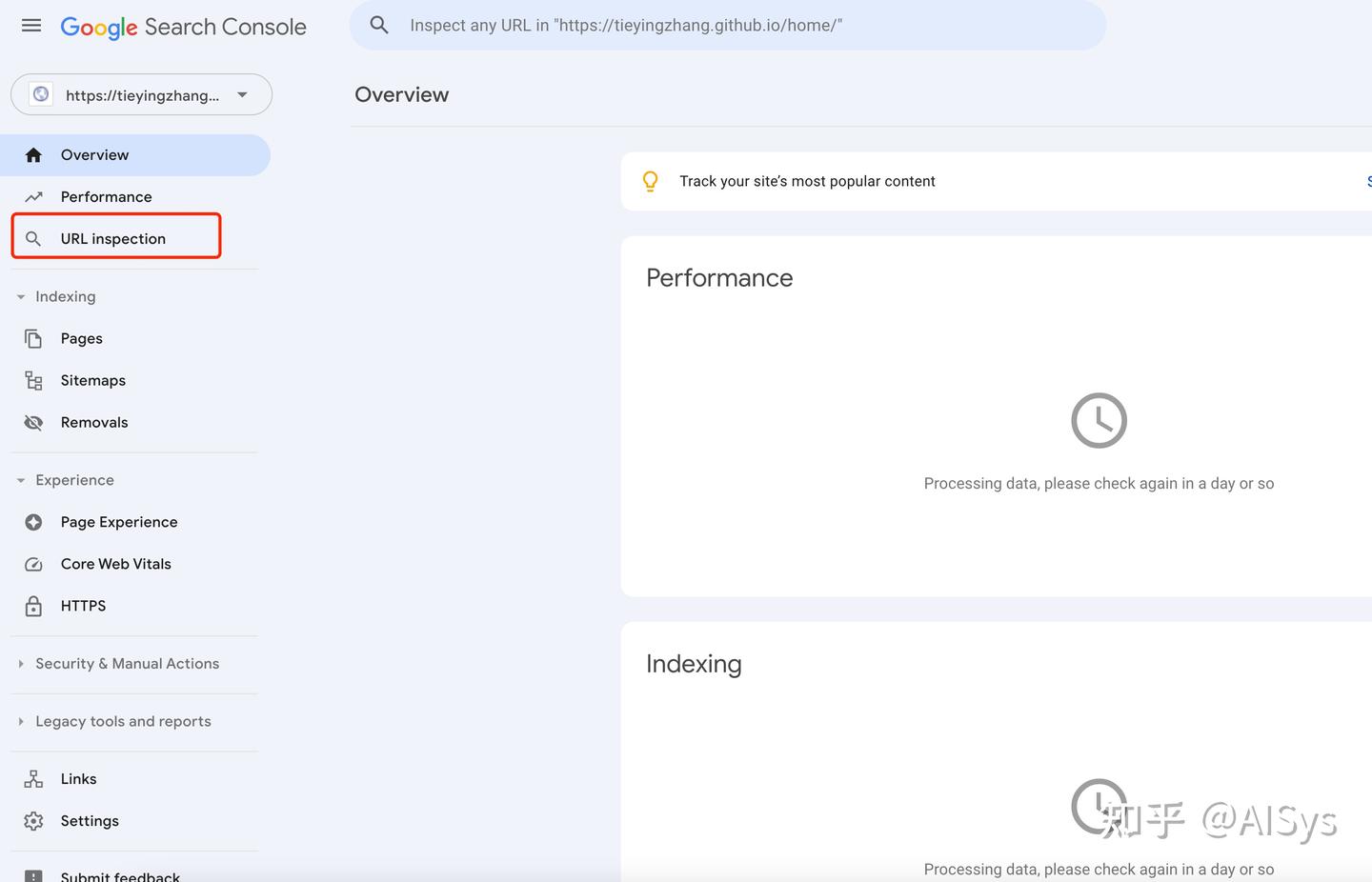Open the property selector dropdown
The width and height of the screenshot is (1372, 882).
(242, 94)
